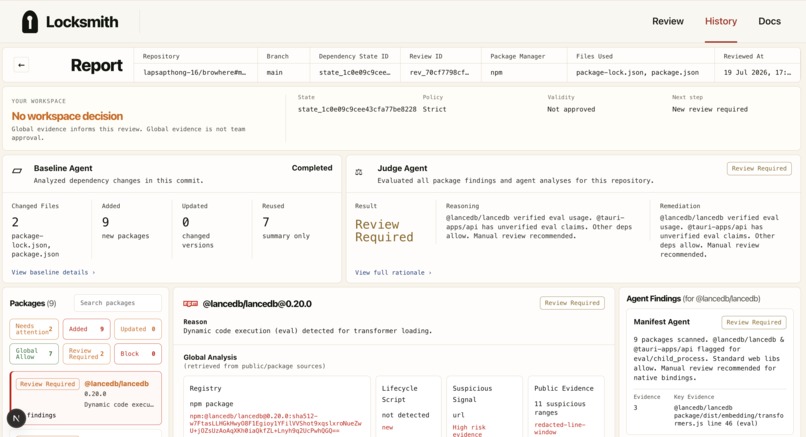Click Key Evidence transformers.js line 46 entry
The height and width of the screenshot is (437, 806).
[728, 415]
